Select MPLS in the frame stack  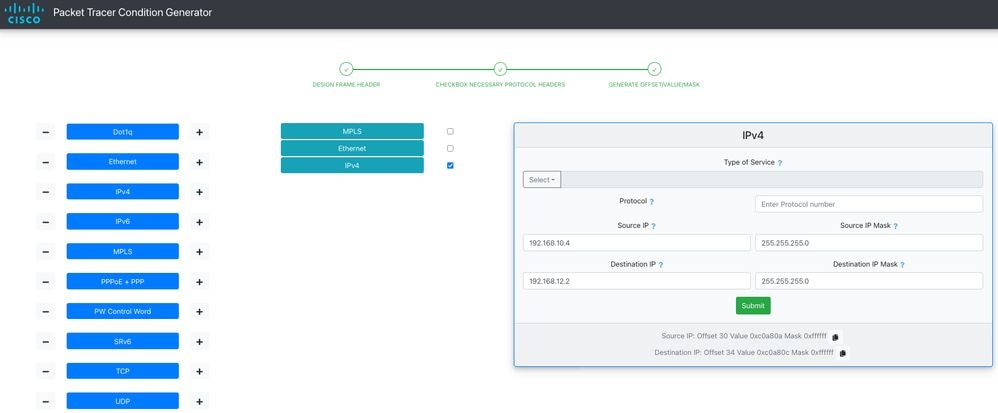click(352, 131)
